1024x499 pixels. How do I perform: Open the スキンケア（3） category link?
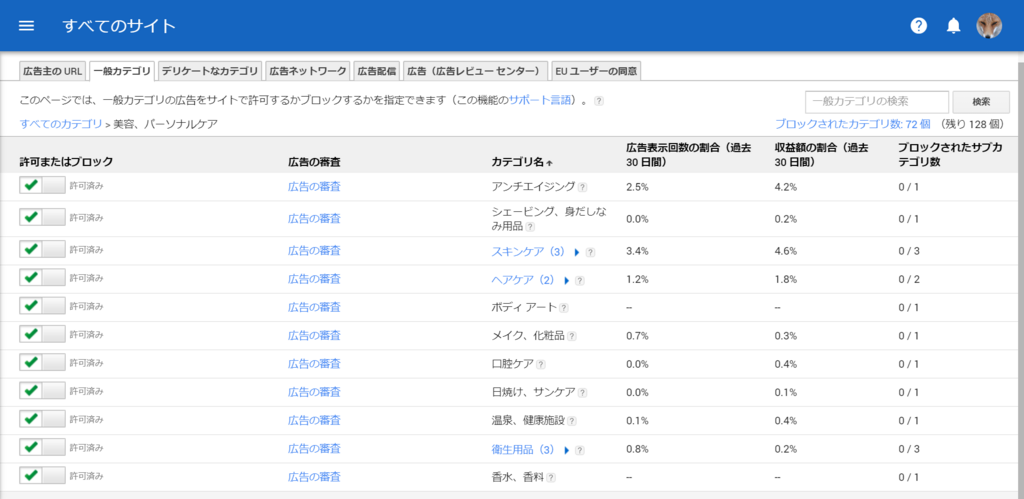tap(528, 251)
